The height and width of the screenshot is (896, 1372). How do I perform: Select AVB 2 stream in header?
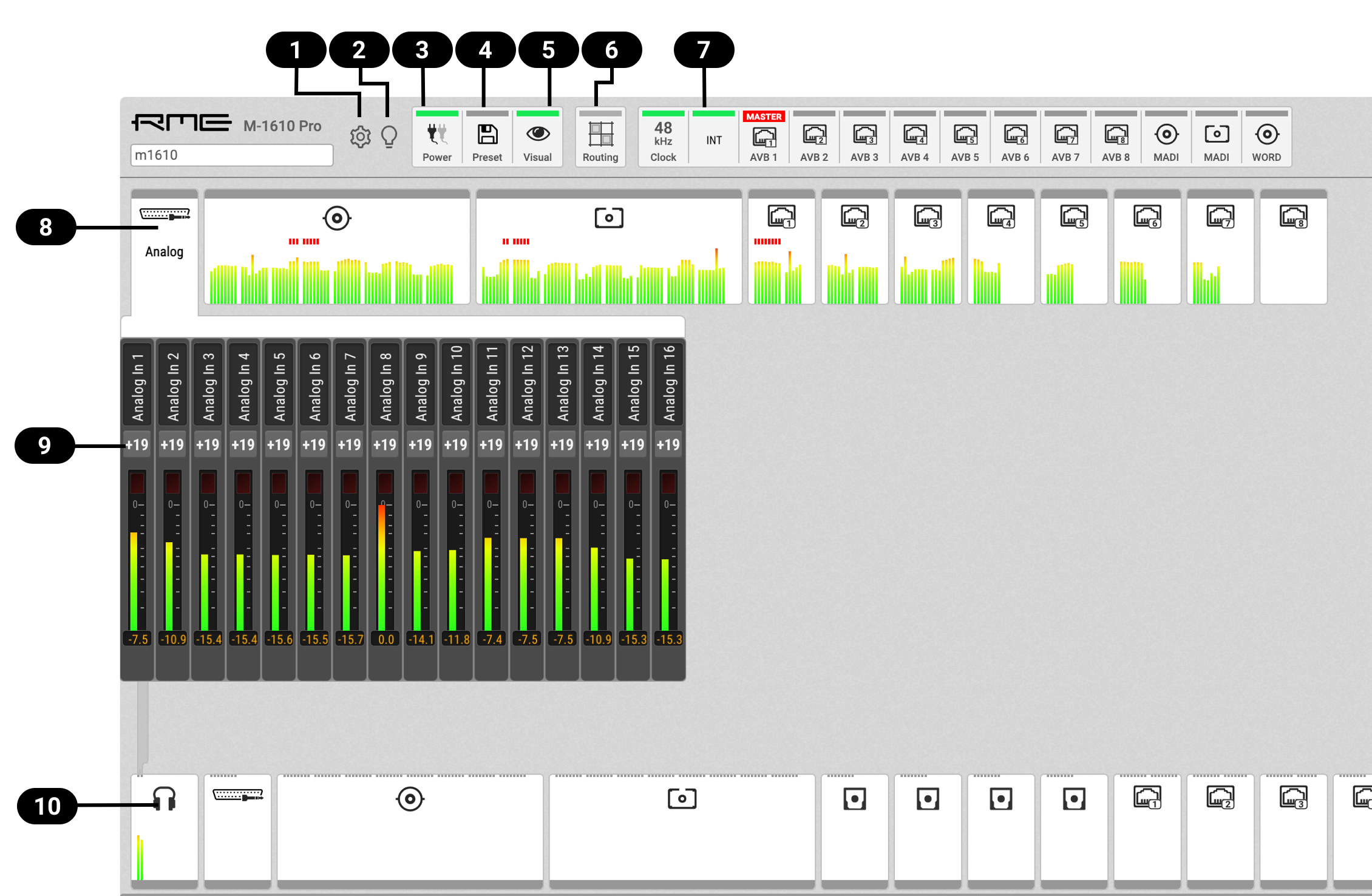(814, 137)
